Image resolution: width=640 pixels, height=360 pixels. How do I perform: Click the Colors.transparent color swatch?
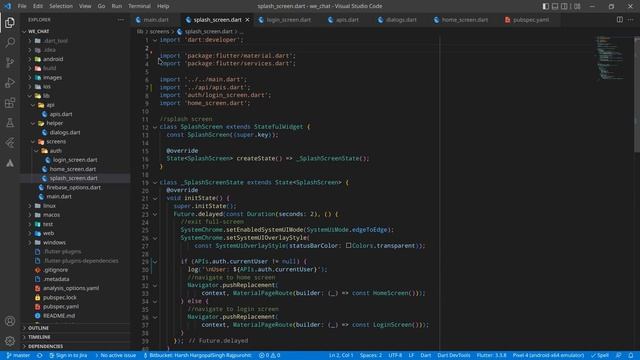pyautogui.click(x=349, y=245)
